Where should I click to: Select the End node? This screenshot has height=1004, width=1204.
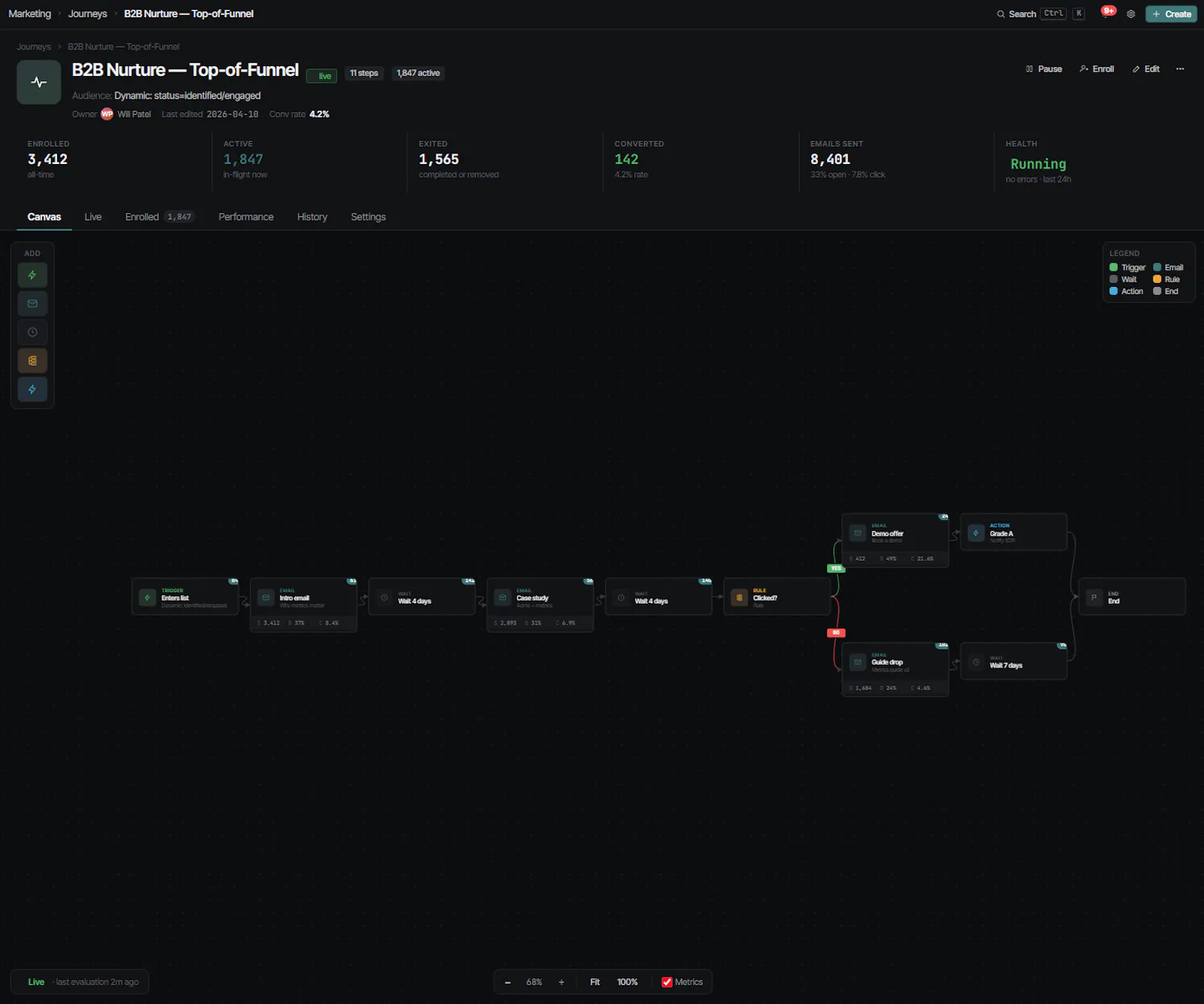pyautogui.click(x=1132, y=597)
